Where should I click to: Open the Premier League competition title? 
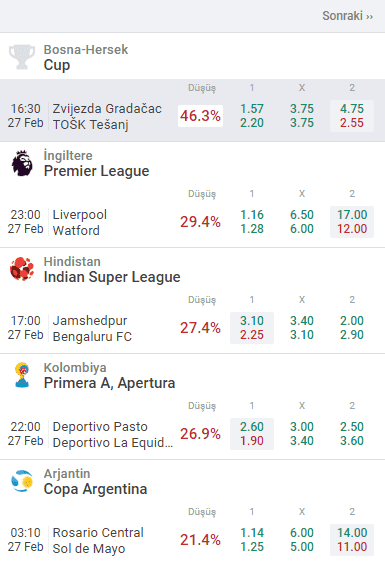coord(96,171)
